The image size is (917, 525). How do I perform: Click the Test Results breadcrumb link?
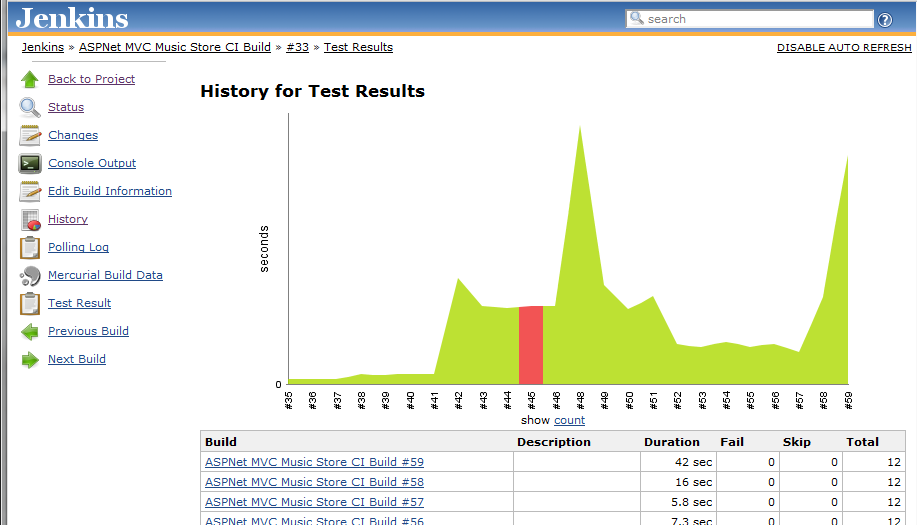[358, 47]
